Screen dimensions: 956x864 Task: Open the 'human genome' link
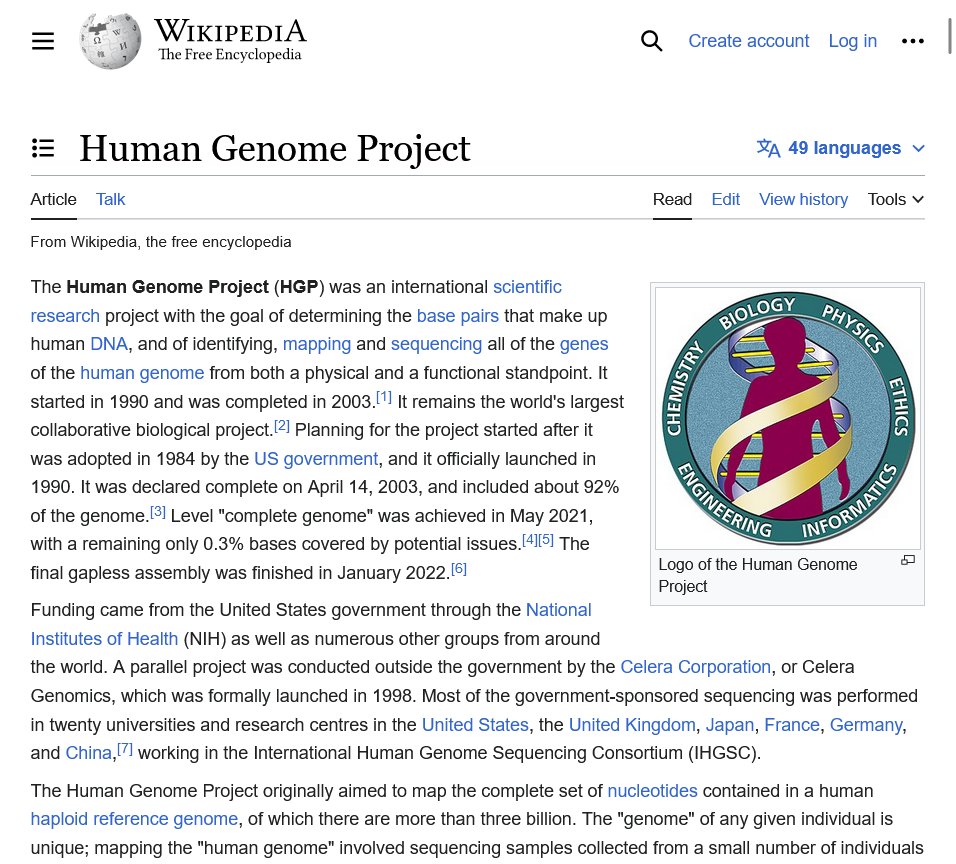coord(142,373)
